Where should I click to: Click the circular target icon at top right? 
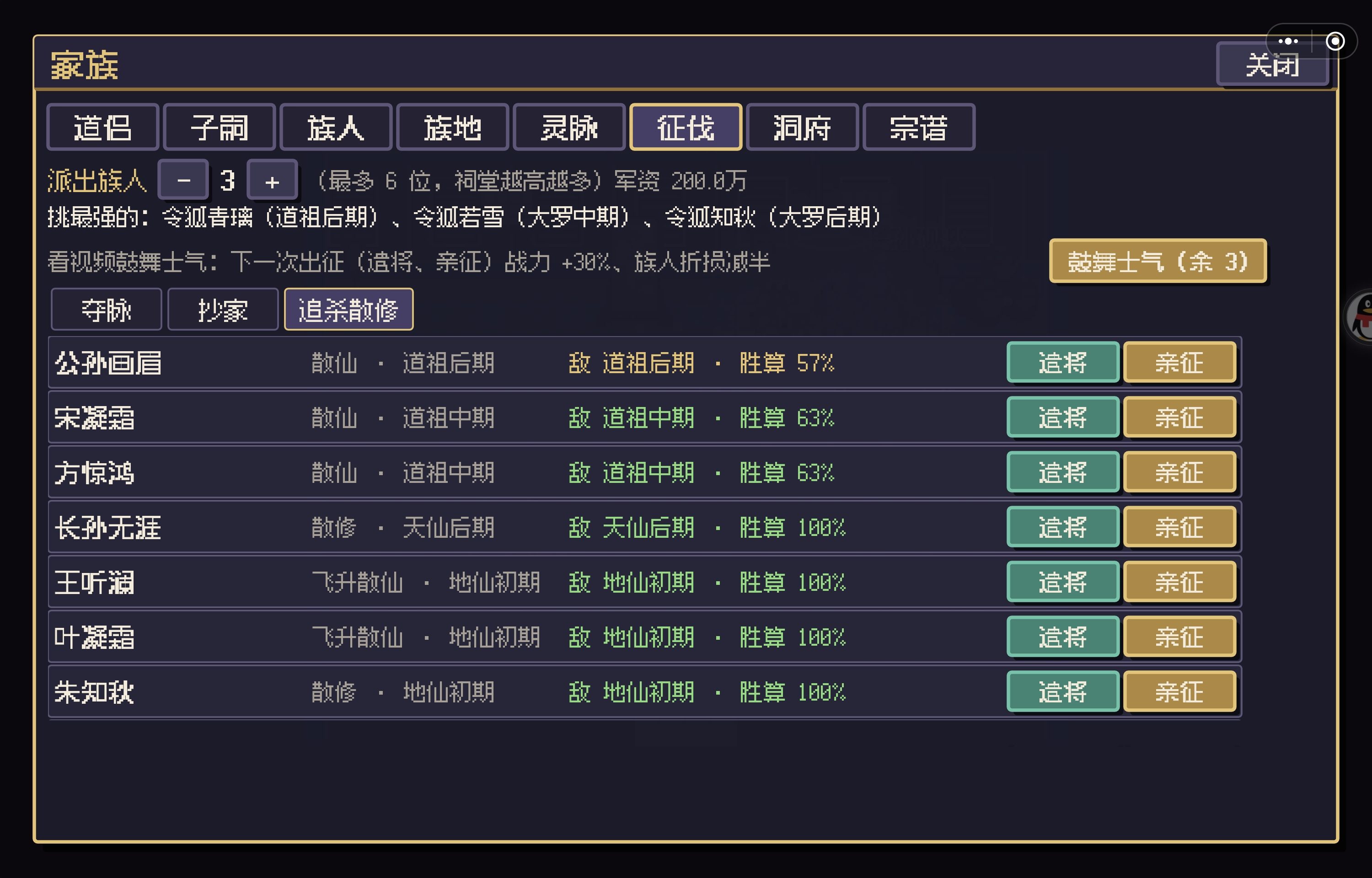(x=1335, y=41)
